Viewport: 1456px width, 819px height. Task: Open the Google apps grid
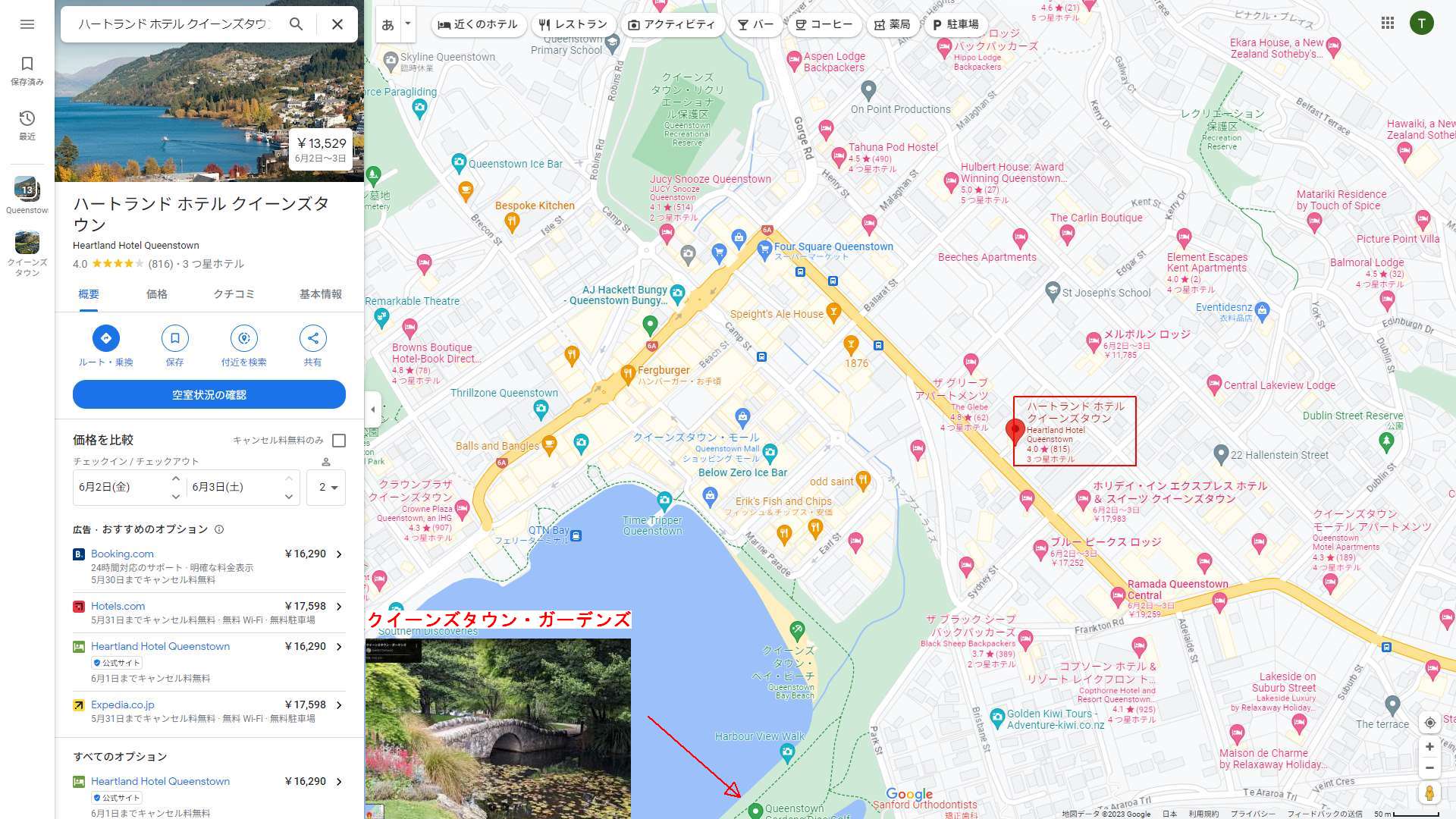[x=1388, y=24]
